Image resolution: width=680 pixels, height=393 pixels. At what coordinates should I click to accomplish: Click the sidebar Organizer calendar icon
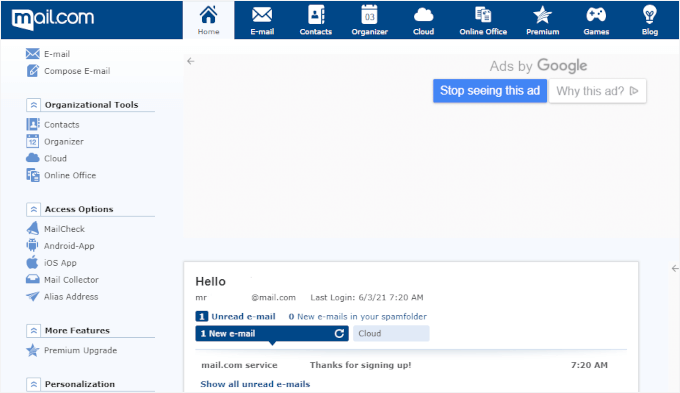pyautogui.click(x=33, y=141)
